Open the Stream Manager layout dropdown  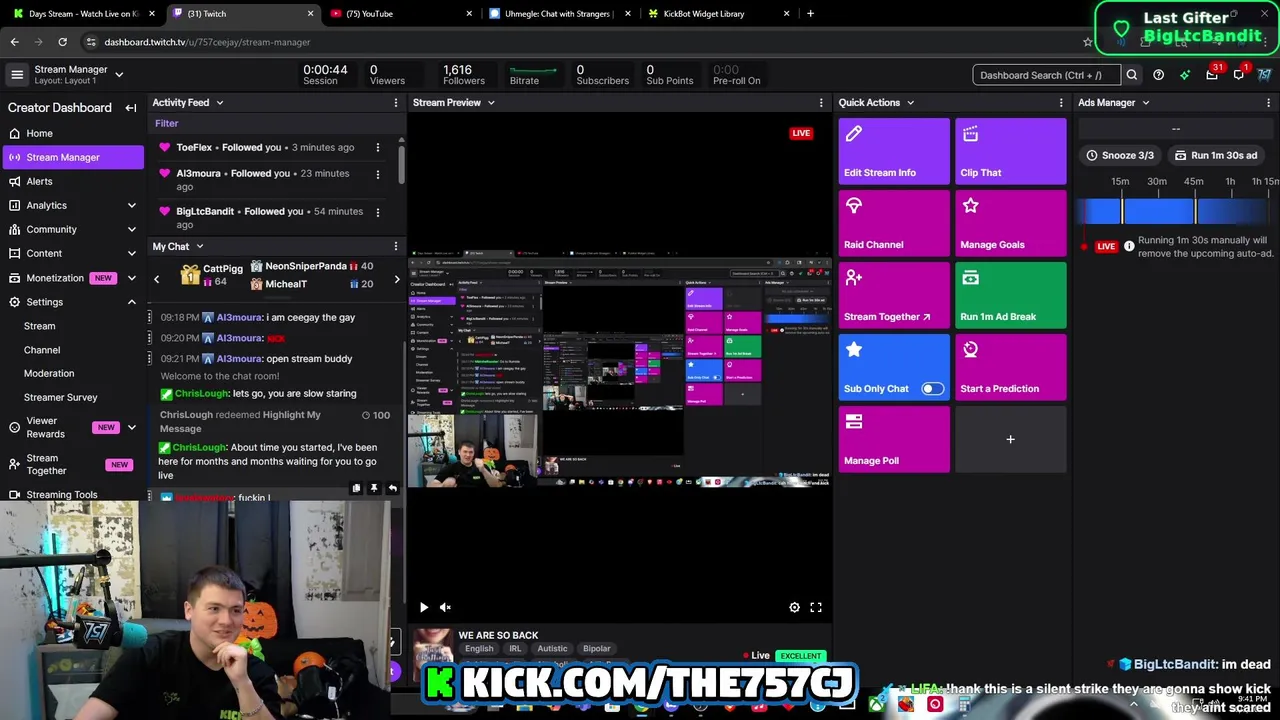[x=119, y=74]
